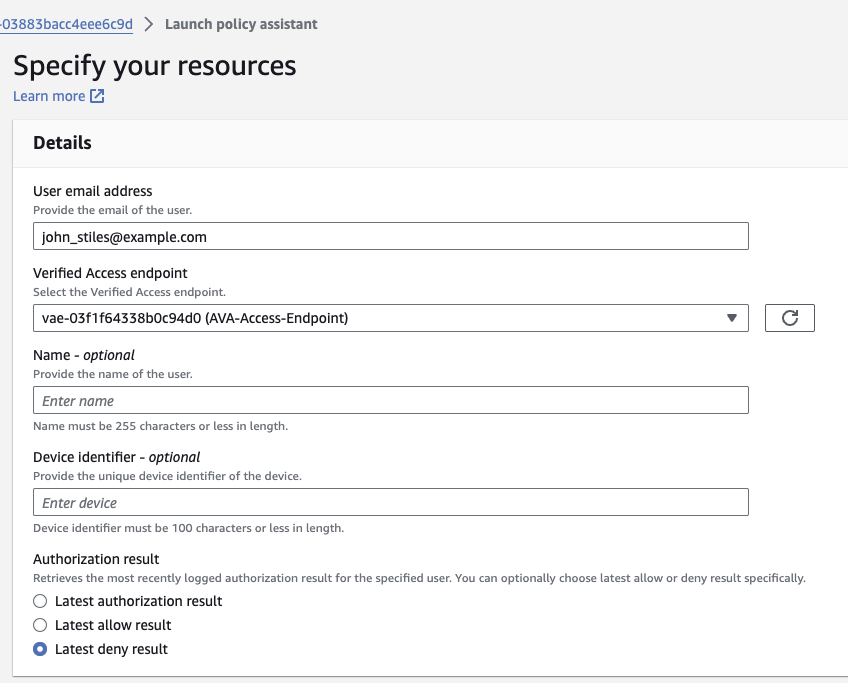
Task: Focus the Enter name input field
Action: tap(390, 400)
